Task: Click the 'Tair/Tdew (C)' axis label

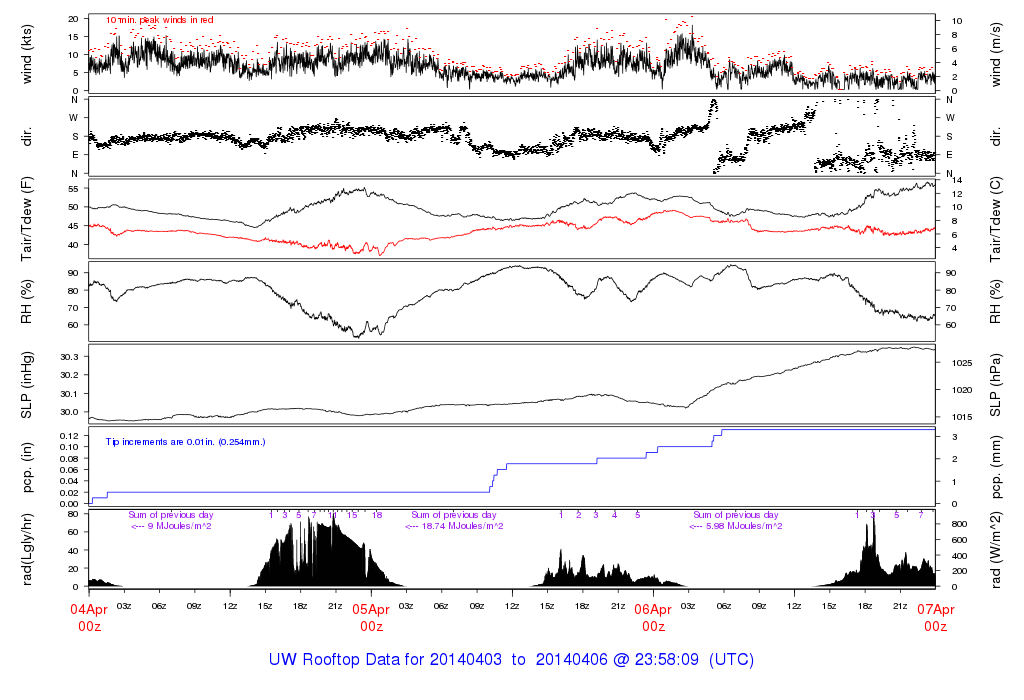Action: (x=995, y=219)
